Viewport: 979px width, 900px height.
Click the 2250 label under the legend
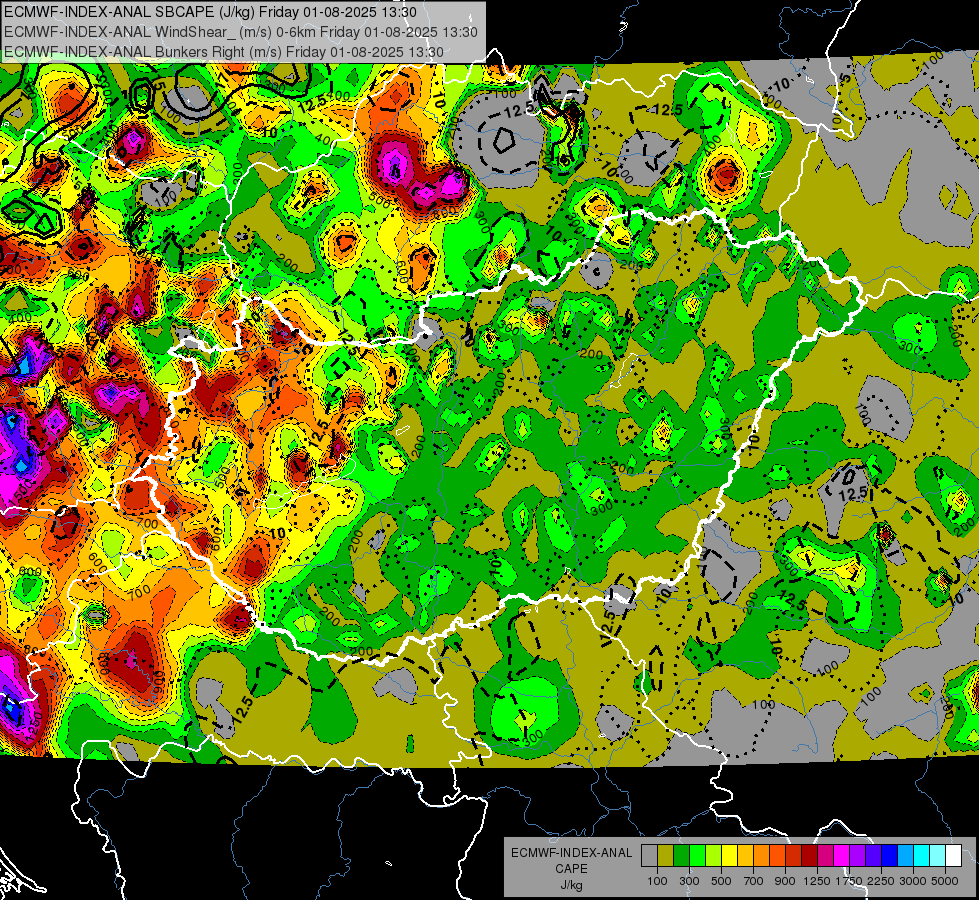point(881,881)
